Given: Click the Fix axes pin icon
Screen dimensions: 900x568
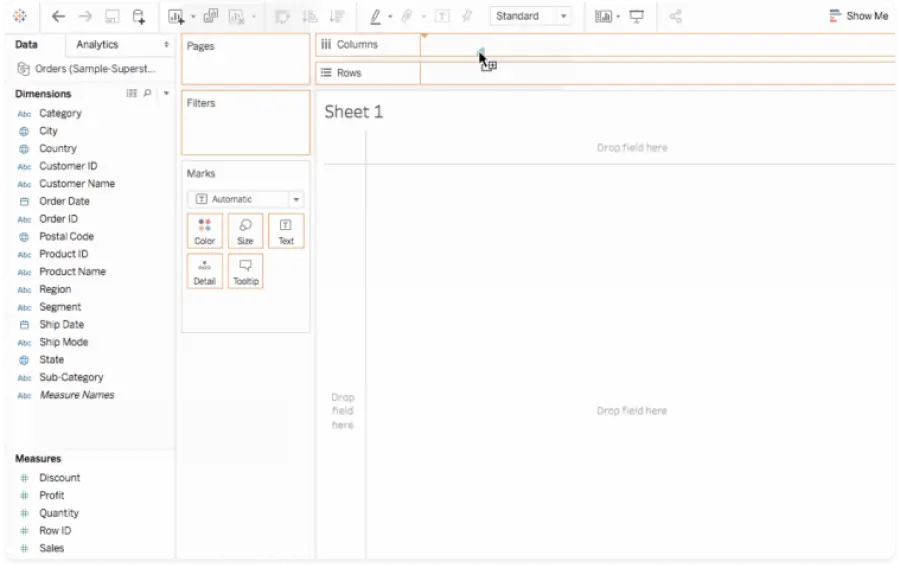Looking at the screenshot, I should coord(467,16).
